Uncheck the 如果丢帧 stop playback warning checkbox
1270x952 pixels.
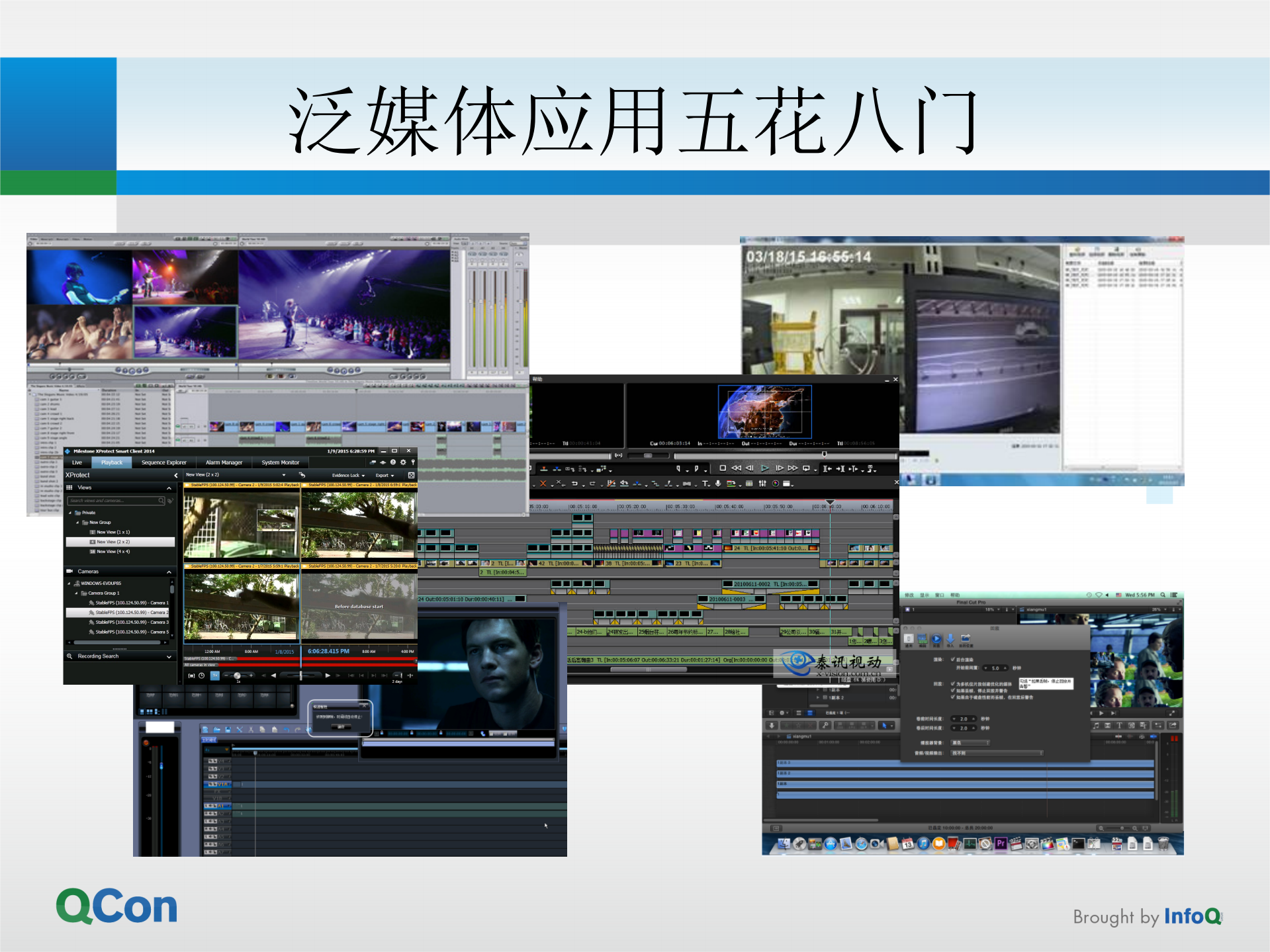pyautogui.click(x=953, y=690)
